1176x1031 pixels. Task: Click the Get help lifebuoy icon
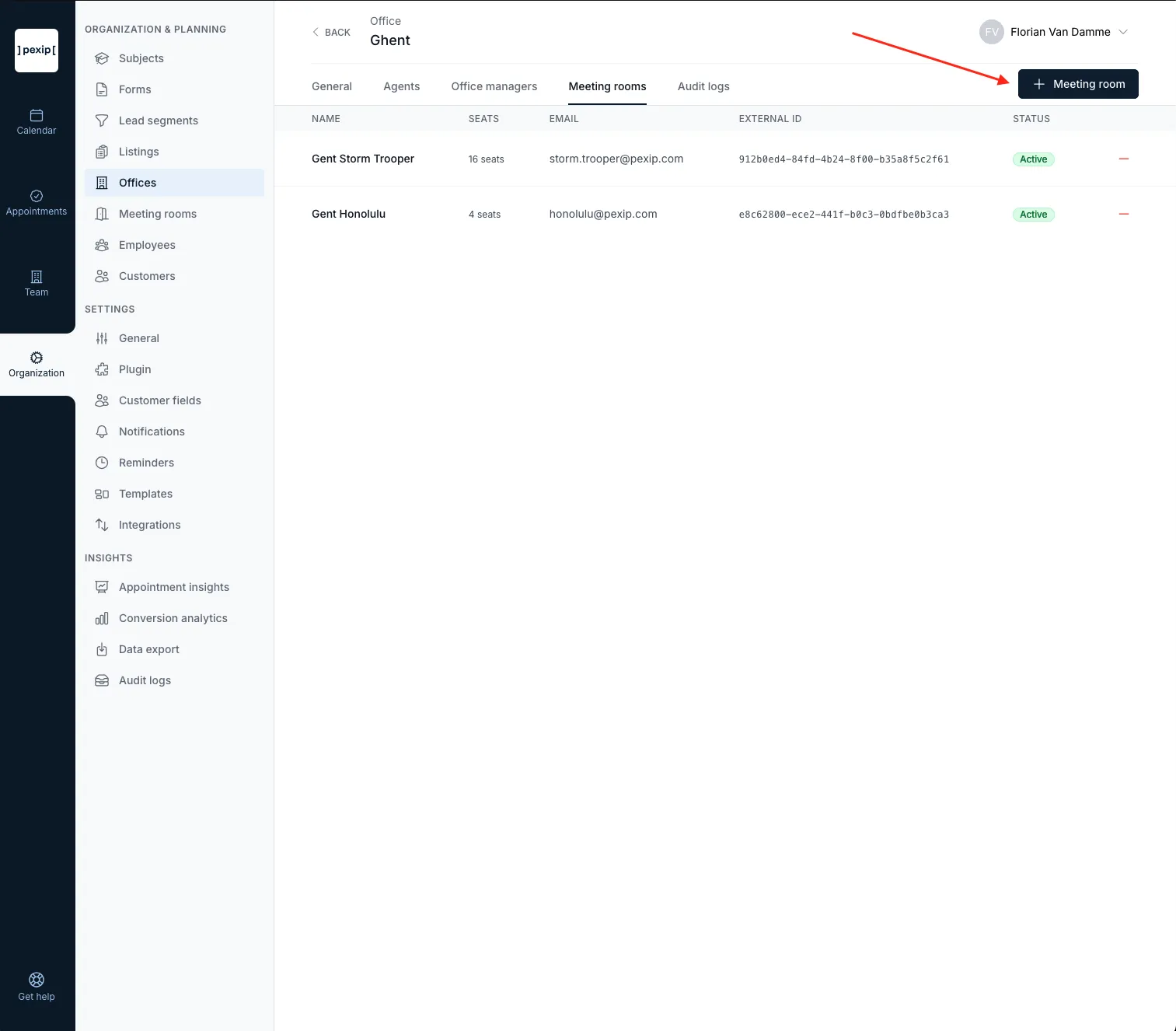click(37, 980)
